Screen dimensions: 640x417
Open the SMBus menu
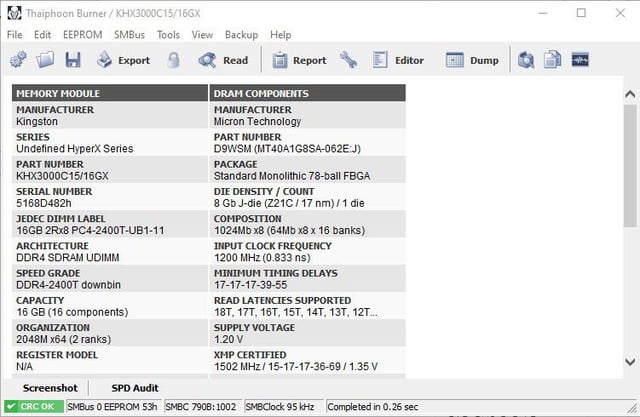tap(129, 35)
